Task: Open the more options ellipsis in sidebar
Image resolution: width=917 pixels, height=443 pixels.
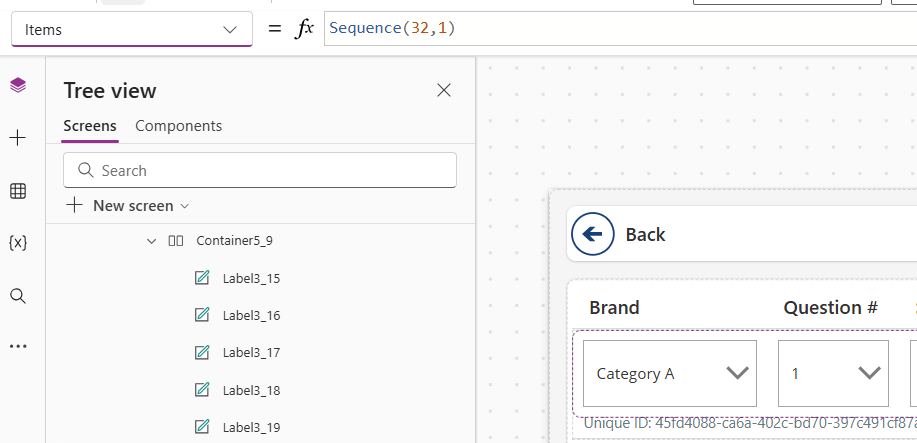Action: tap(17, 346)
